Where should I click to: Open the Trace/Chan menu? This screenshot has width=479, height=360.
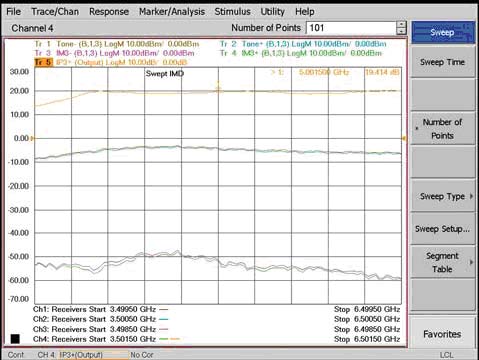(x=55, y=12)
